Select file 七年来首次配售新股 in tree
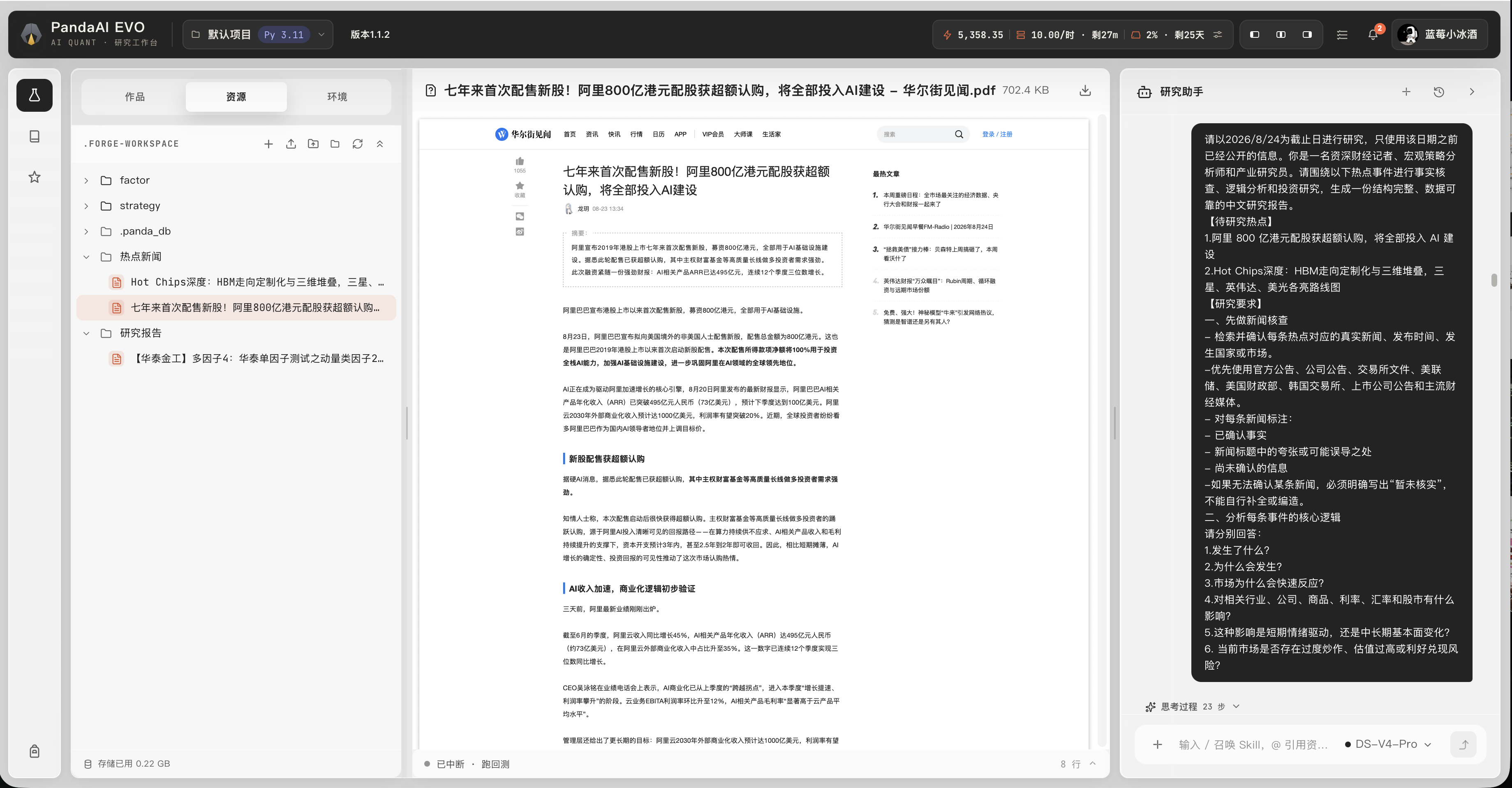The width and height of the screenshot is (1512, 788). click(236, 307)
